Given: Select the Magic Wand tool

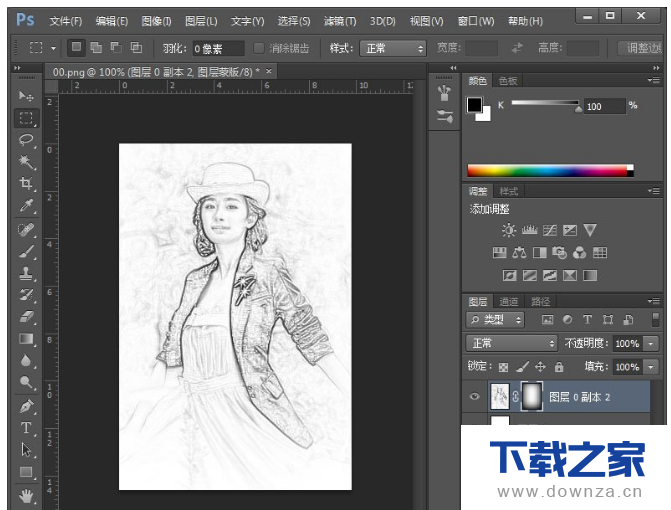Looking at the screenshot, I should coord(26,162).
